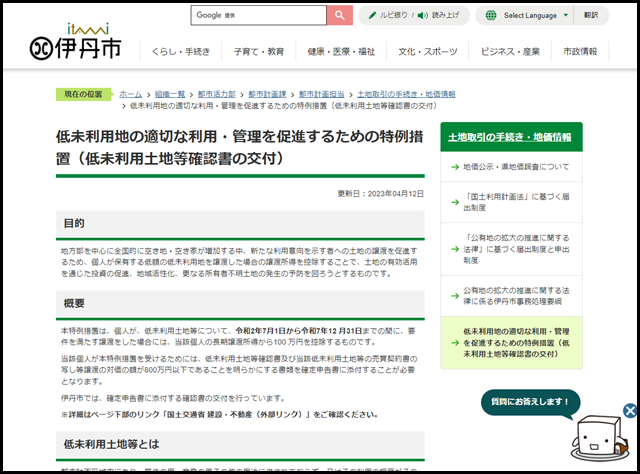
Task: Close the chatbot with the X icon
Action: click(x=630, y=410)
